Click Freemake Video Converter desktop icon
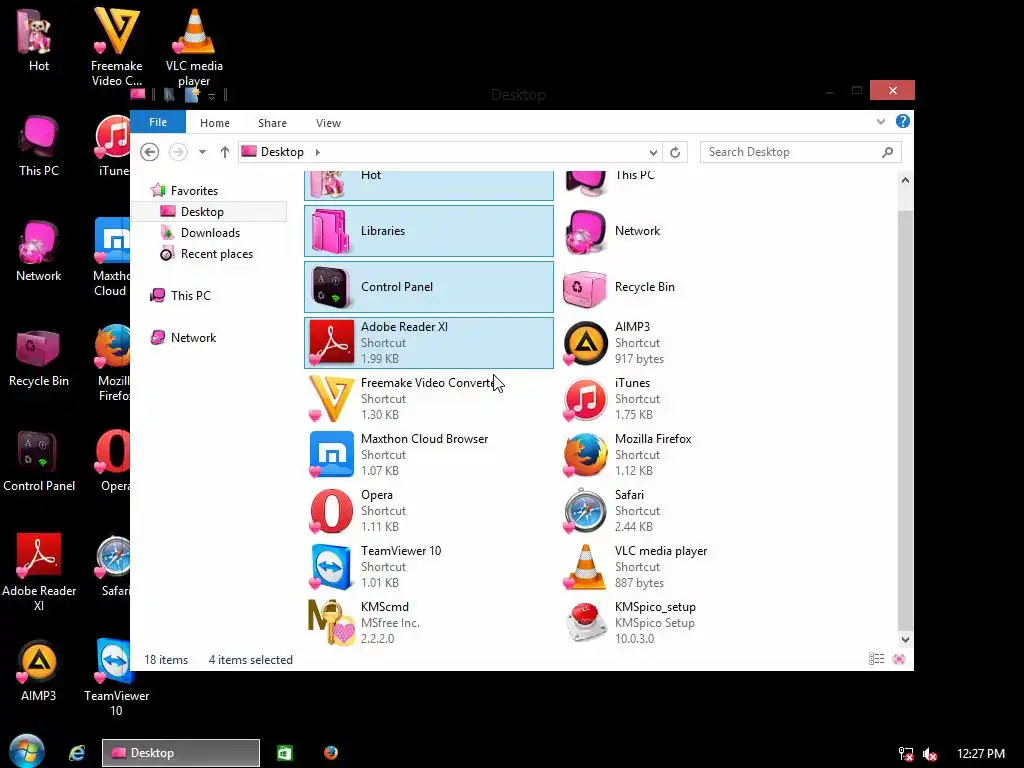 pyautogui.click(x=116, y=47)
